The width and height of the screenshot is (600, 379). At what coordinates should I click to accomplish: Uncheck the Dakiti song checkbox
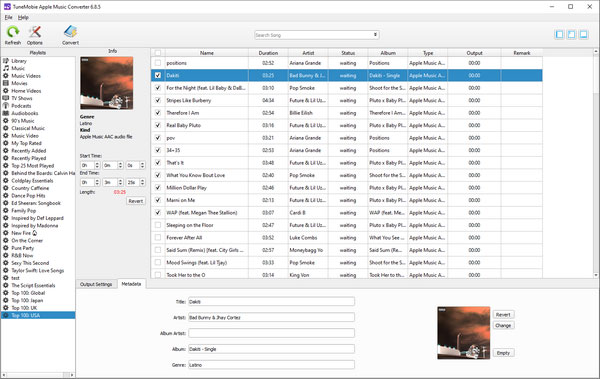tap(158, 75)
